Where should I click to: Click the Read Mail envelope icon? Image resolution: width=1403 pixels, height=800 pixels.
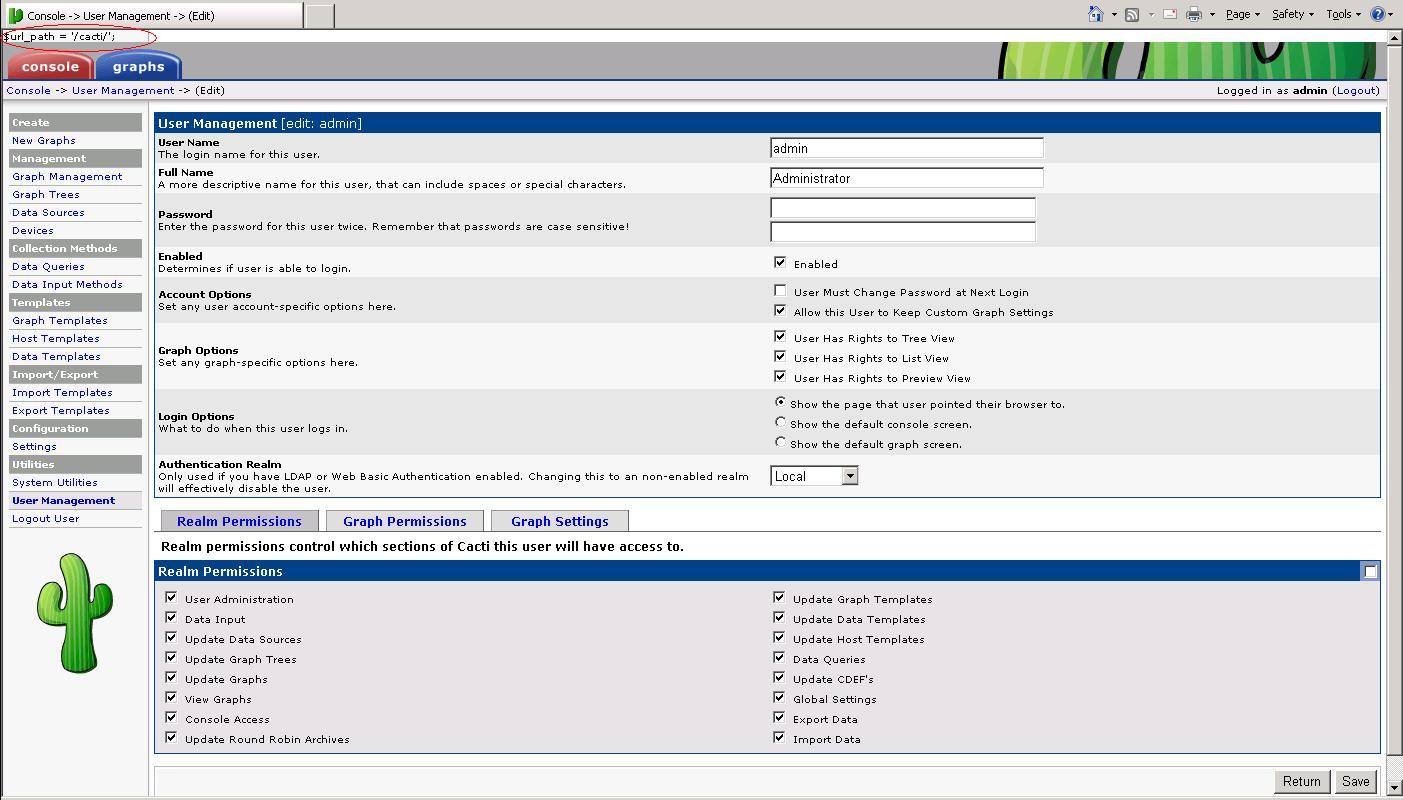point(1168,14)
